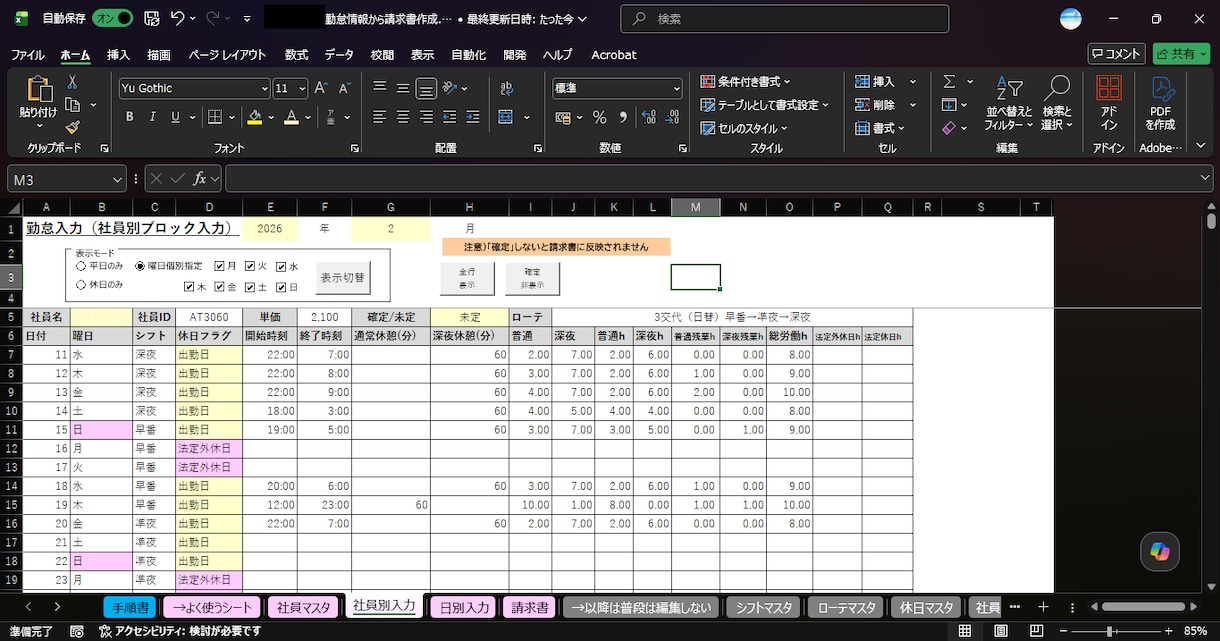Click the Increase Decimal icon
Viewport: 1220px width, 641px height.
tap(650, 117)
